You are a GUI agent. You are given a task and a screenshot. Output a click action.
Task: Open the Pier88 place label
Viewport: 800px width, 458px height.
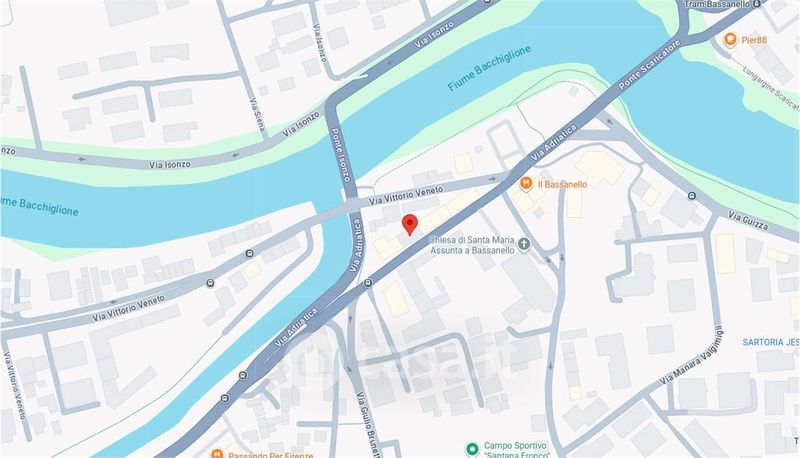[x=754, y=40]
